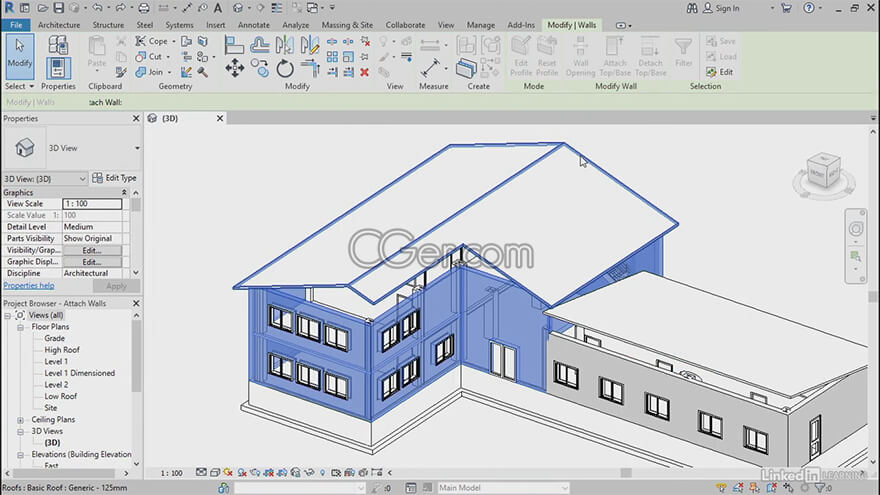Select the Modify tool

pyautogui.click(x=20, y=56)
